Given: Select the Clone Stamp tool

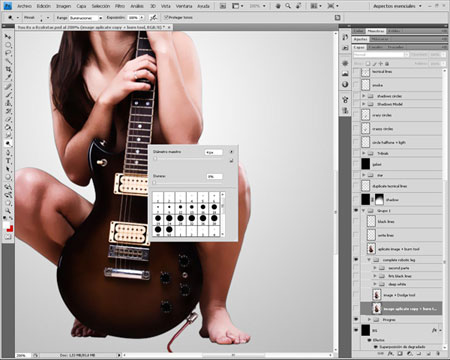Looking at the screenshot, I should pos(8,103).
